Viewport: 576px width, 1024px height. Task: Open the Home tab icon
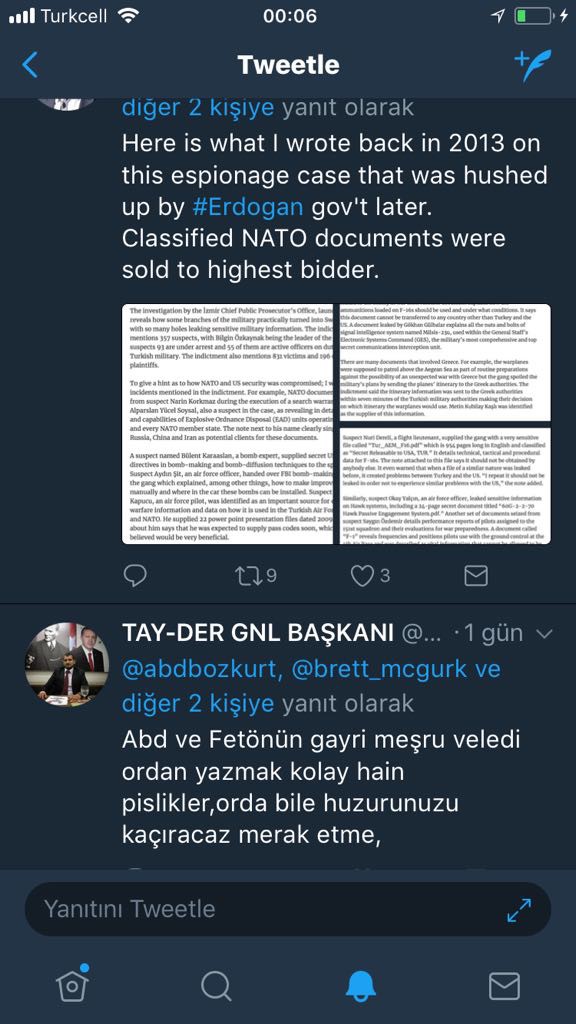(x=72, y=984)
